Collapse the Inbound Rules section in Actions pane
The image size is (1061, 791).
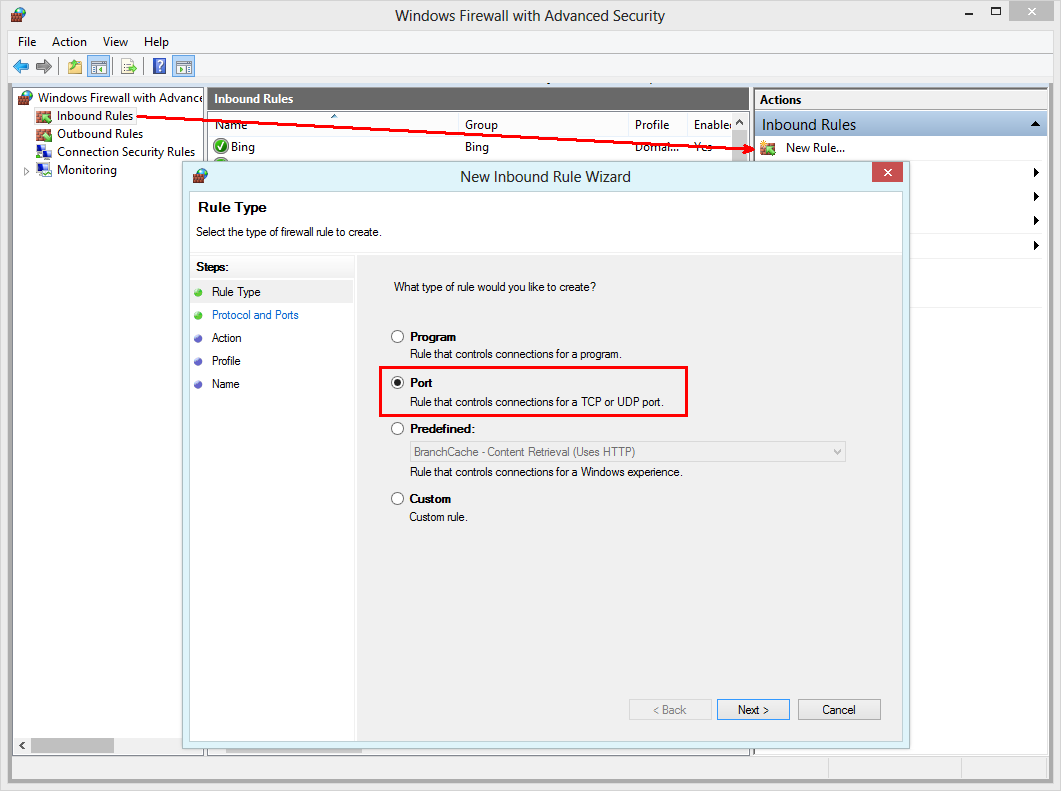(x=1035, y=123)
